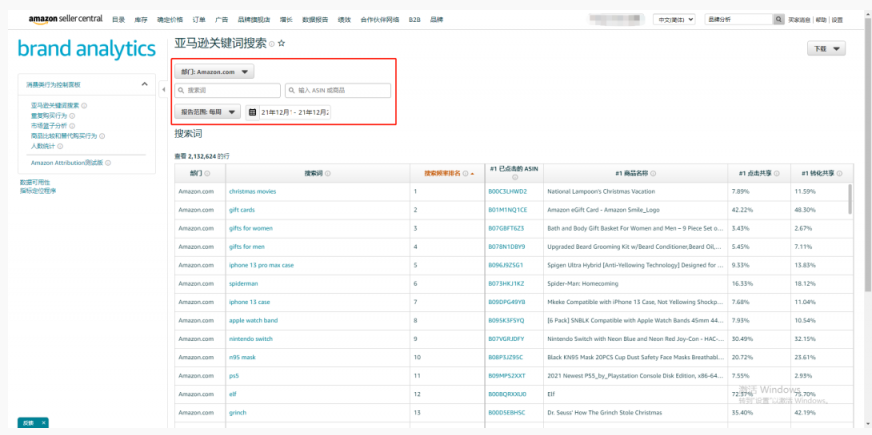The height and width of the screenshot is (435, 872).
Task: Click info icon in #1 转化共享 header
Action: pos(839,174)
